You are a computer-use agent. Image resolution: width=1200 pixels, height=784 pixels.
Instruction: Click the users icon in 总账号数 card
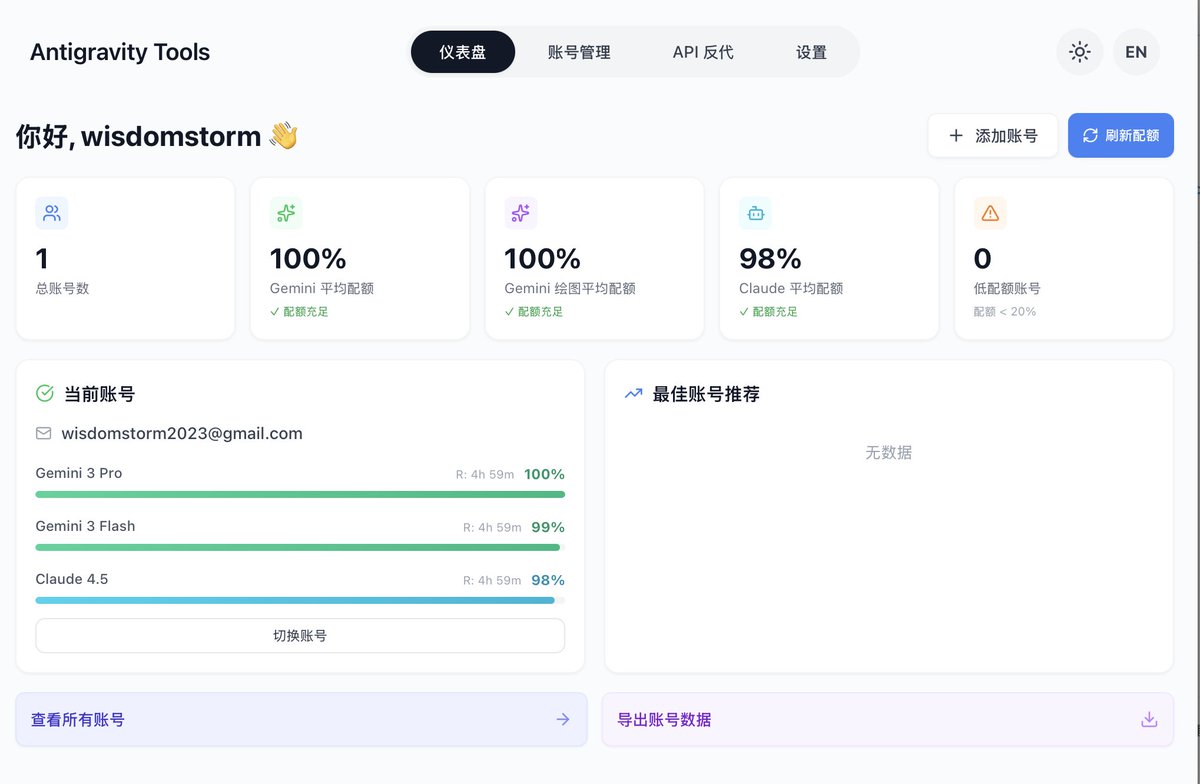(x=52, y=213)
